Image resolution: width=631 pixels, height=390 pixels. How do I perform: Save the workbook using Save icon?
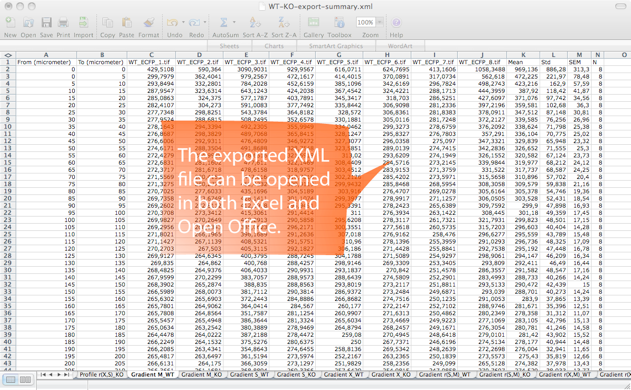pyautogui.click(x=46, y=23)
